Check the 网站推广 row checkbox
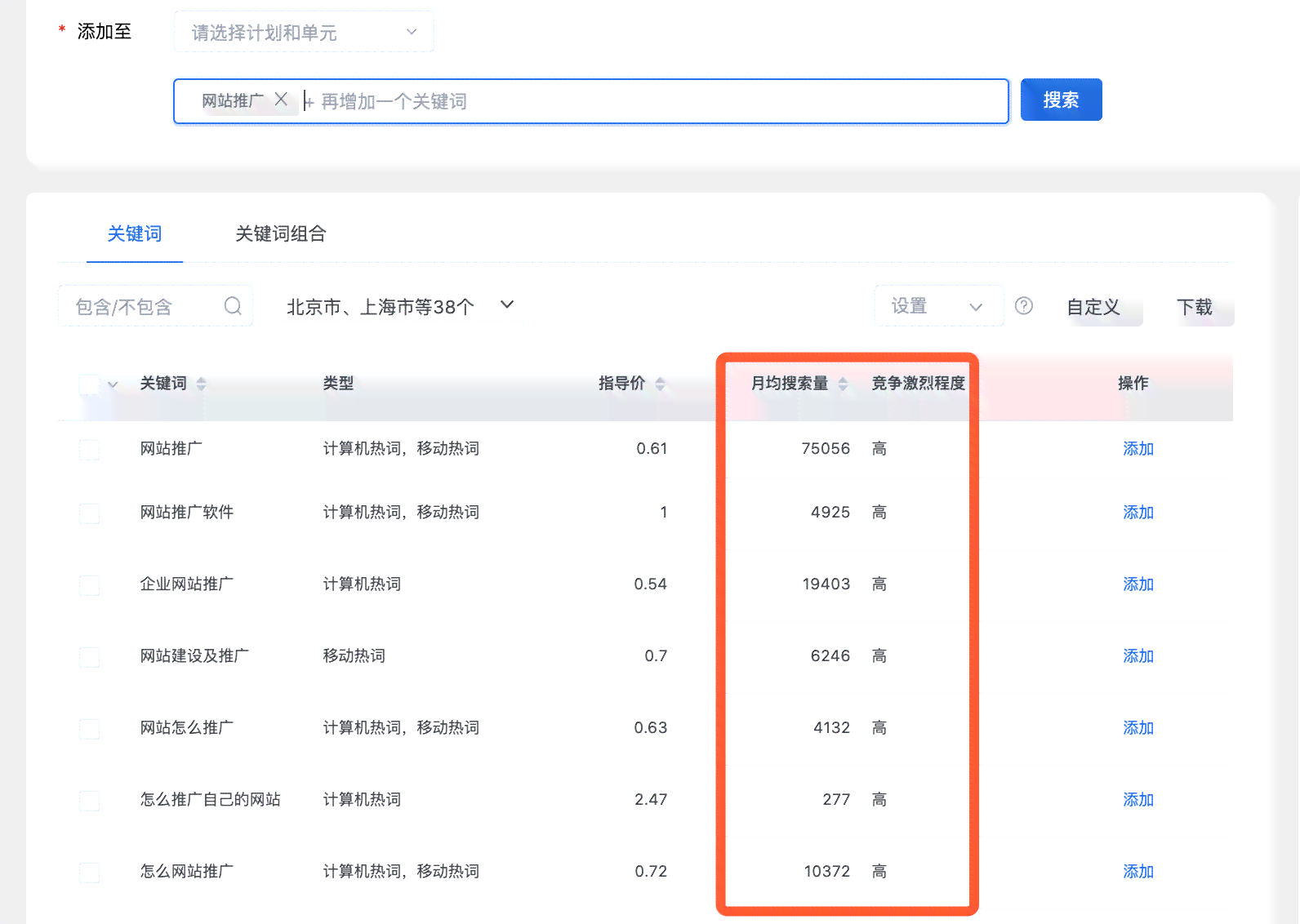Viewport: 1300px width, 924px height. click(x=89, y=449)
